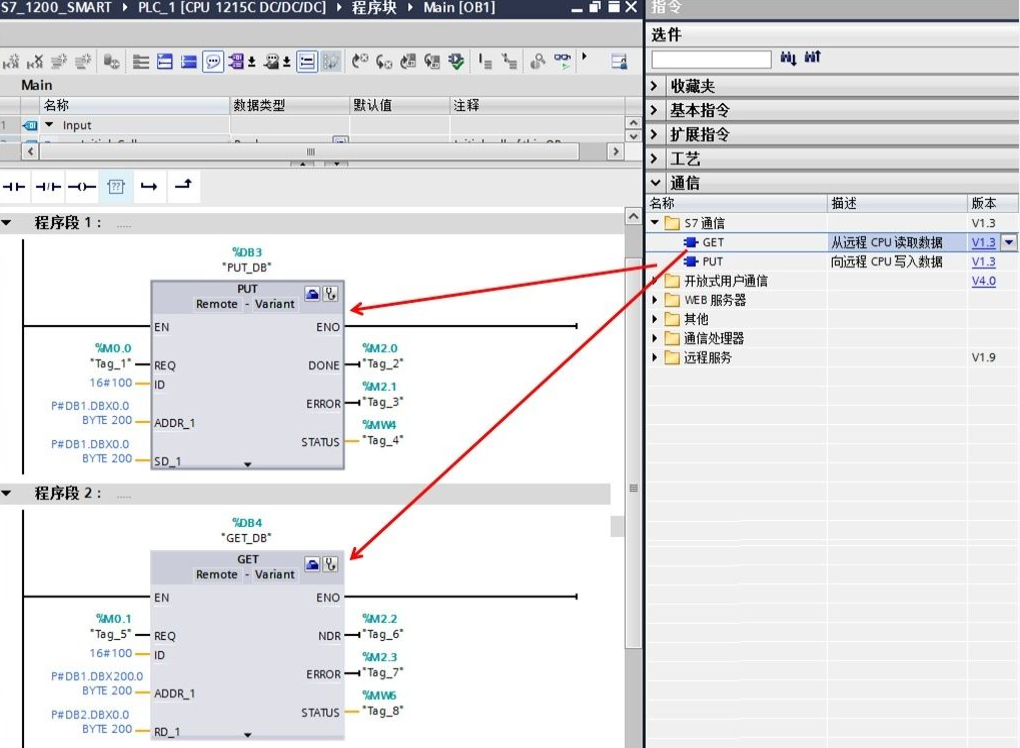The width and height of the screenshot is (1020, 748).
Task: Expand the 远程服务 folder
Action: click(655, 357)
